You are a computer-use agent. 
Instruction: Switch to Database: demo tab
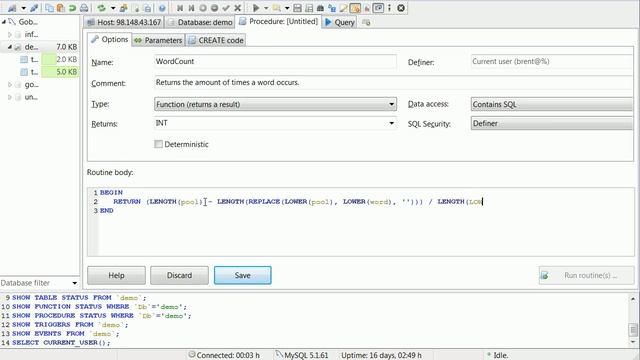pyautogui.click(x=200, y=22)
